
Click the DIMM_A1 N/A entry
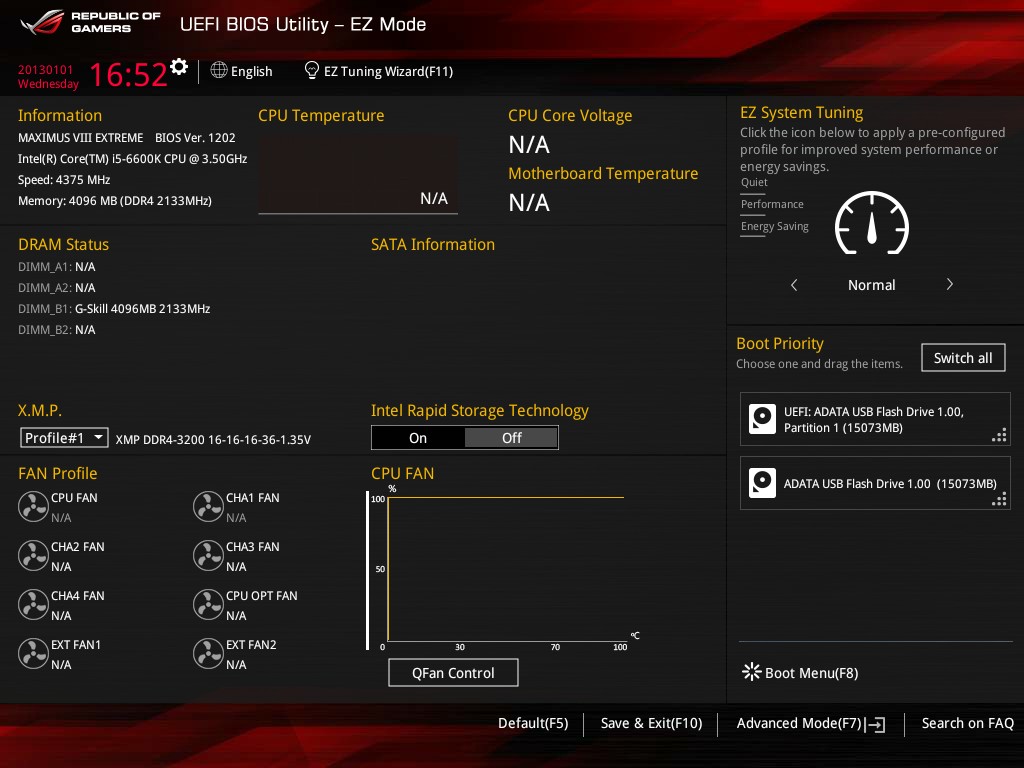click(x=56, y=267)
